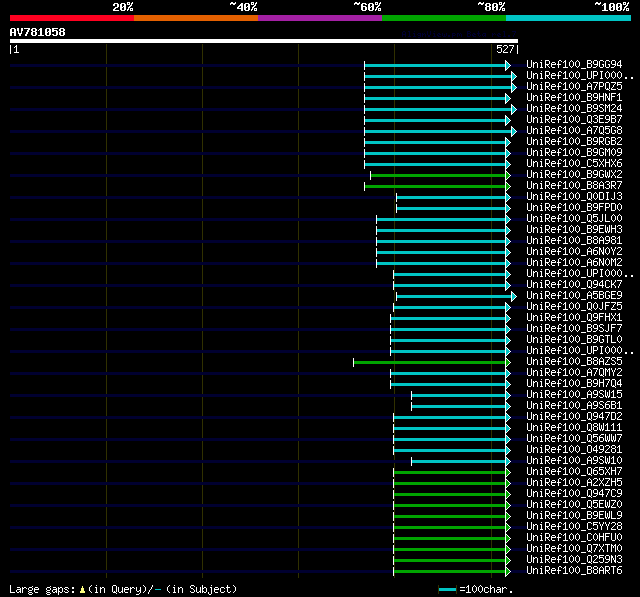
Task: Select the UniRef100_B9GM09 label
Action: click(x=574, y=153)
